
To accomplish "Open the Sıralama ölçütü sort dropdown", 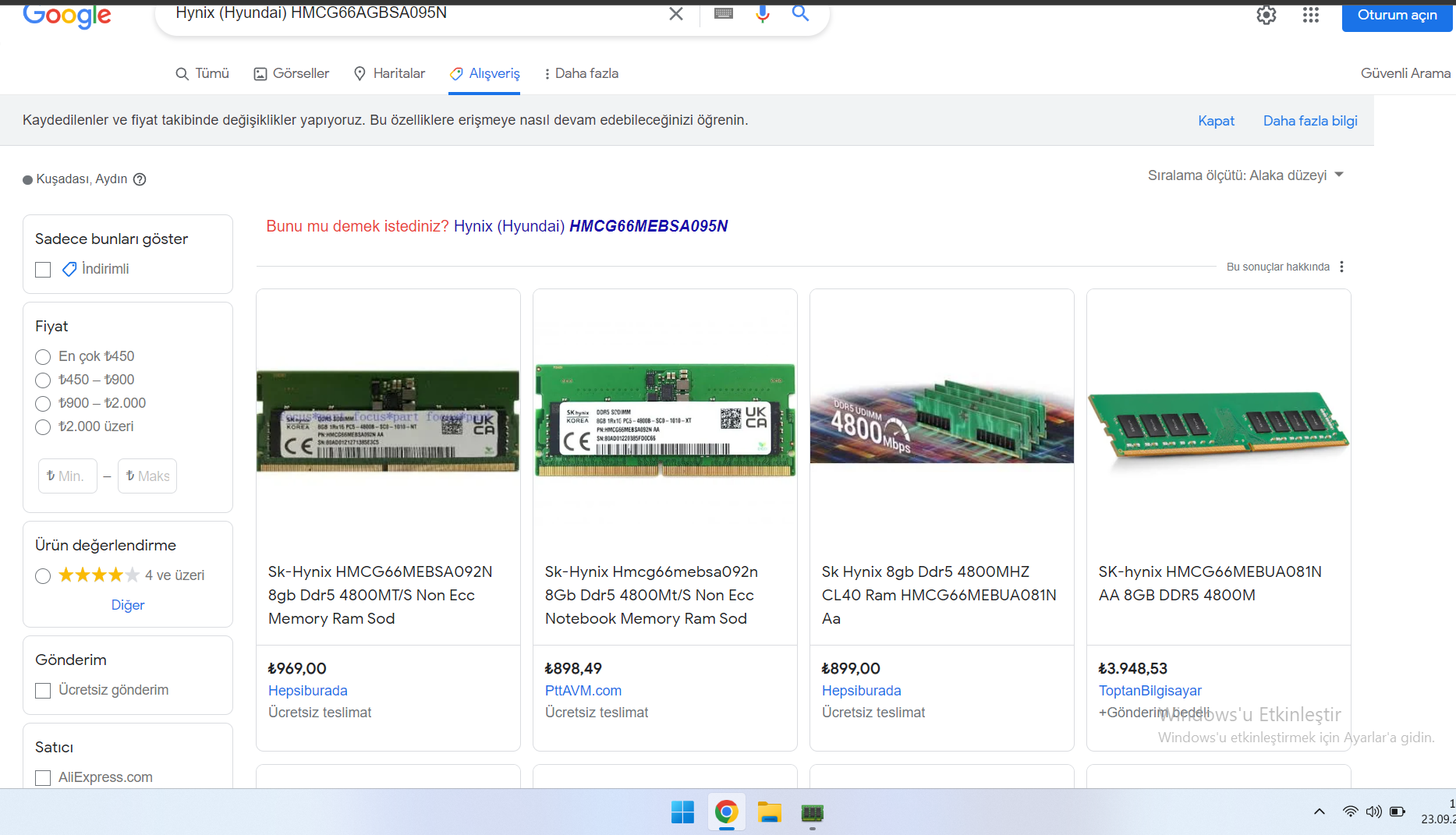I will 1245,175.
